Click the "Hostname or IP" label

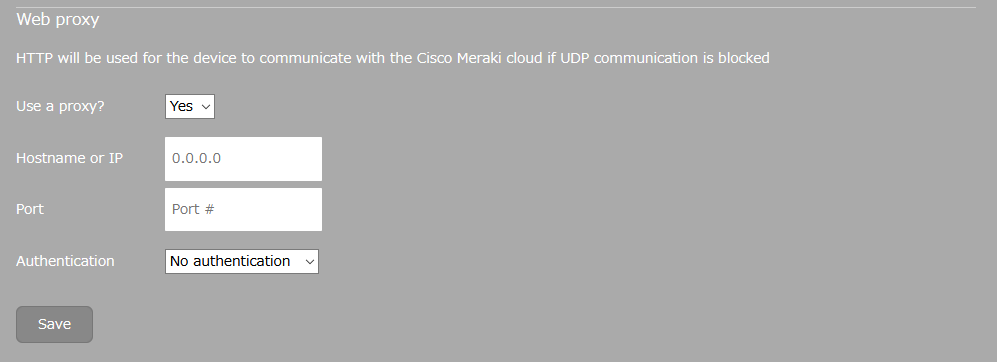point(69,158)
